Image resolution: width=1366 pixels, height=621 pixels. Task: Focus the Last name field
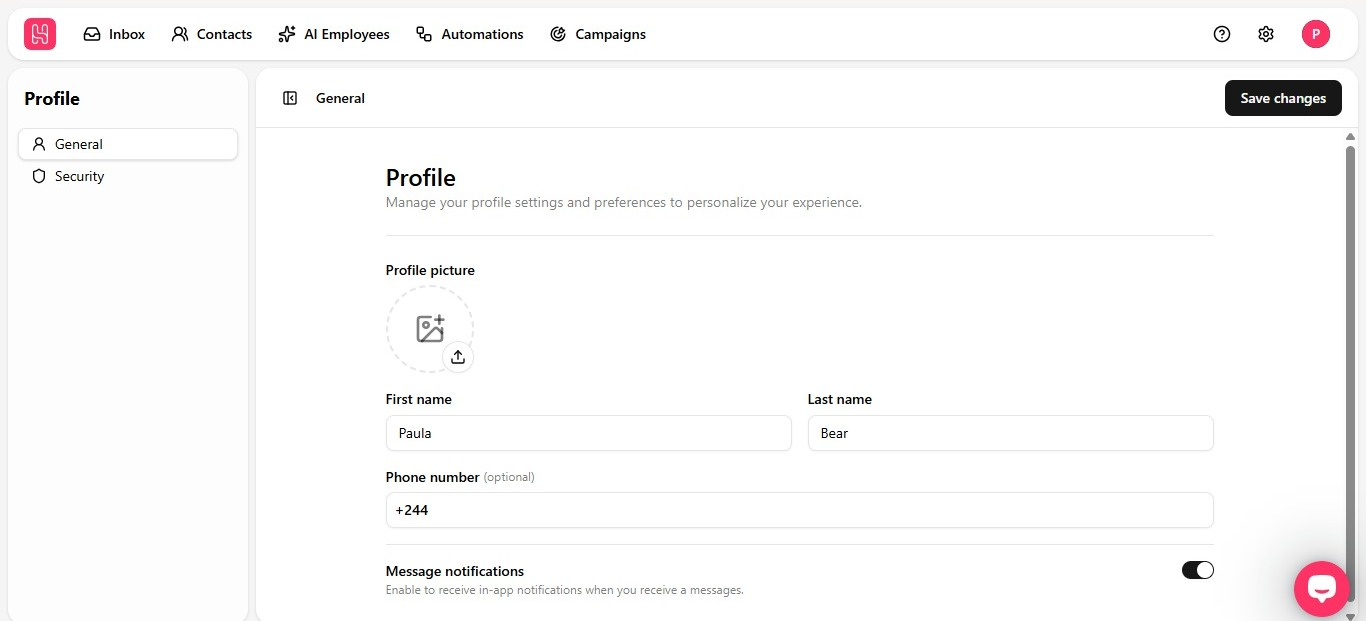click(x=1010, y=433)
